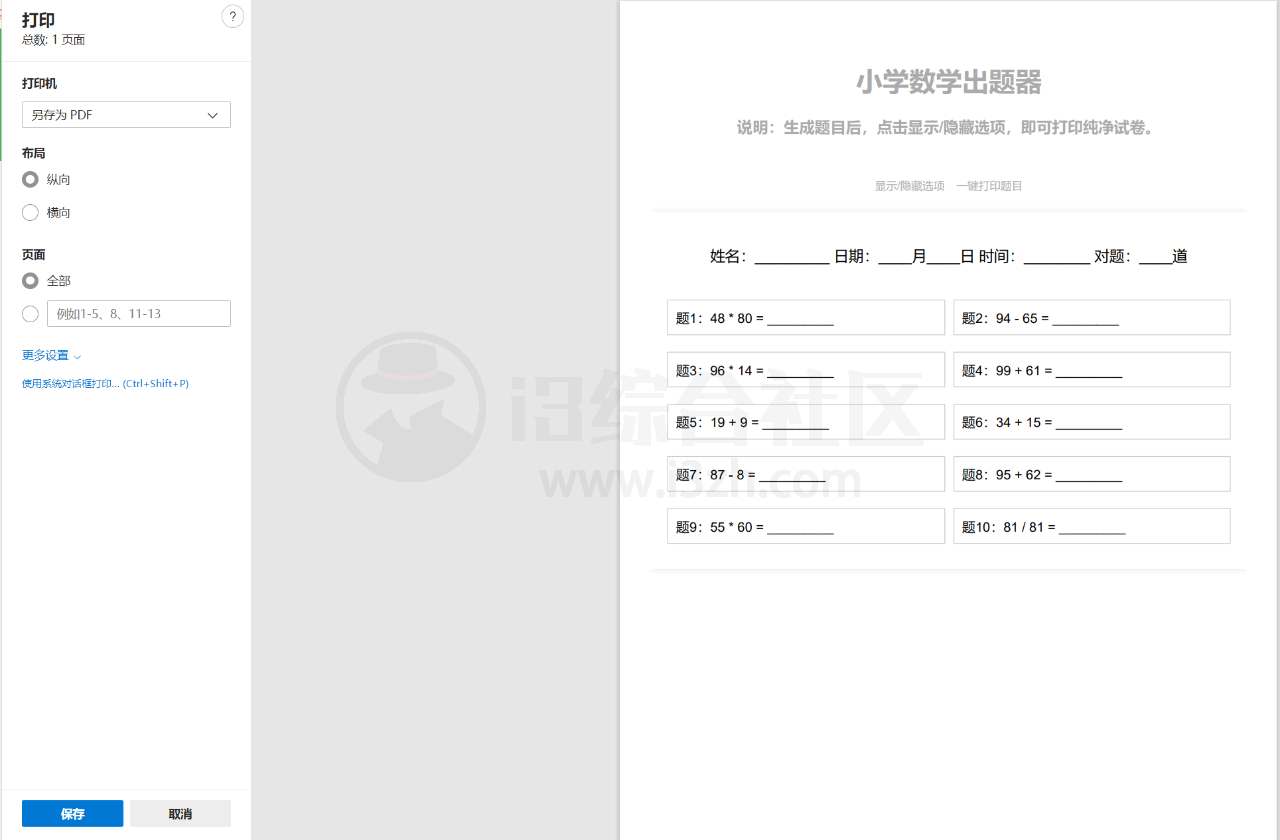1280x840 pixels.
Task: Click the chevron next to 更多设置
Action: coord(76,356)
